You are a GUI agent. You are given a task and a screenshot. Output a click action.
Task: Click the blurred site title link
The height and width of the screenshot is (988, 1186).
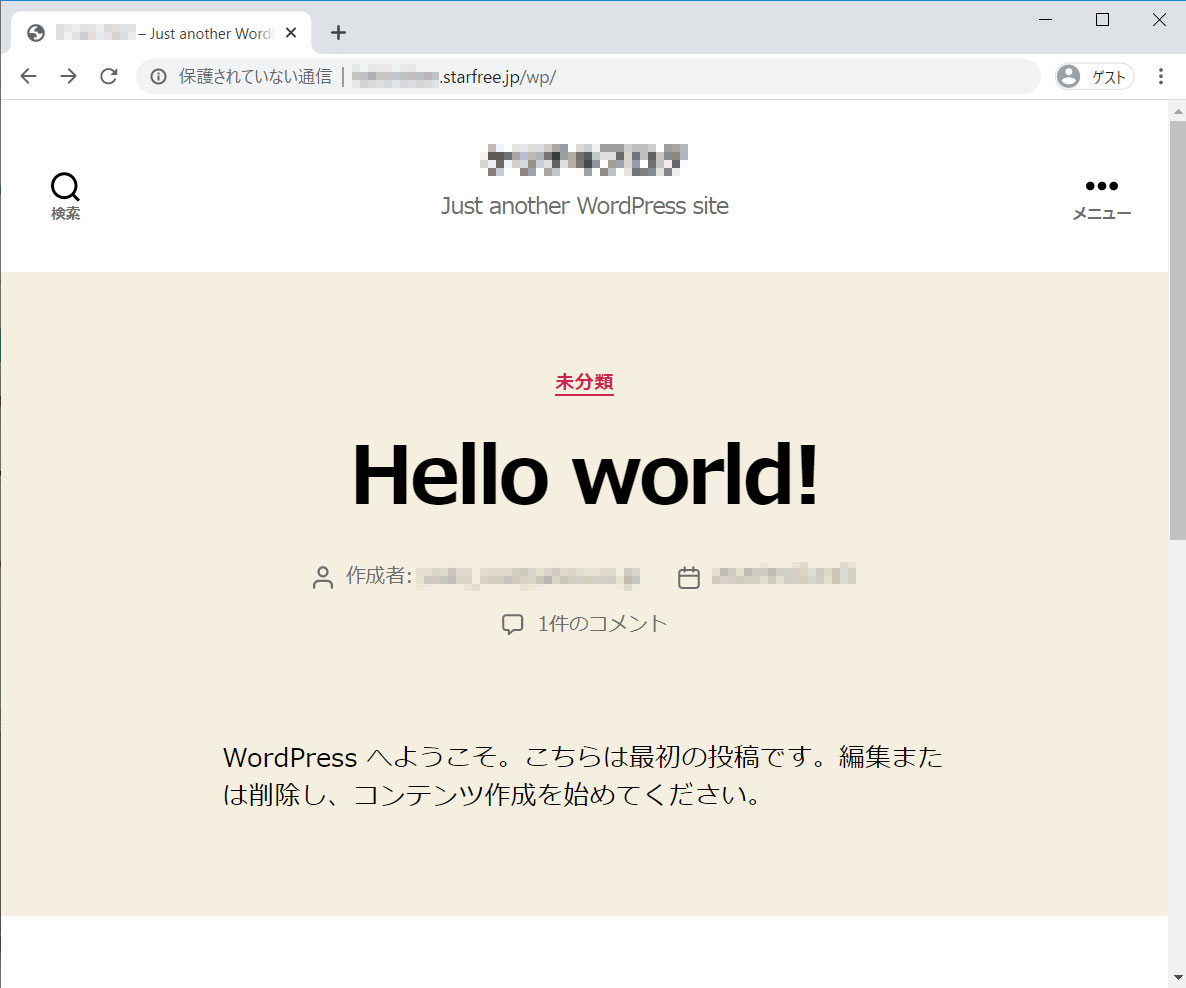tap(584, 160)
